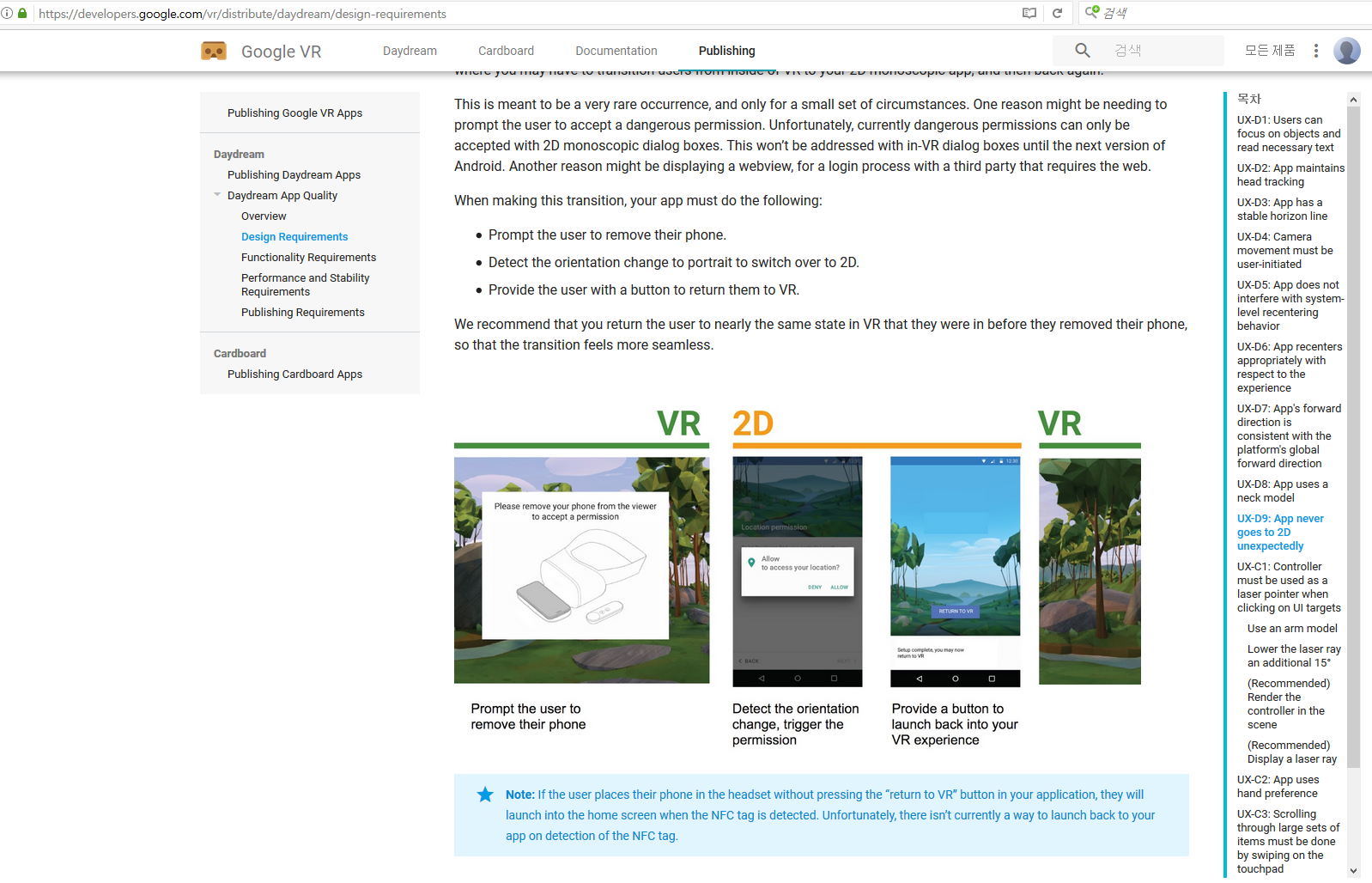Click the rightmost VR forest scene image

click(x=1090, y=571)
